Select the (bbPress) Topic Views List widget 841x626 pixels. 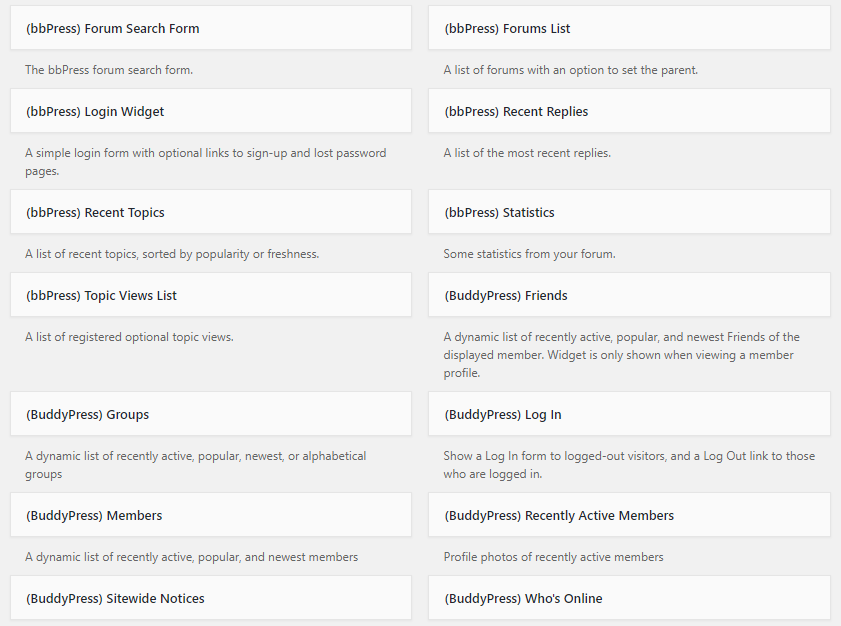tap(211, 295)
